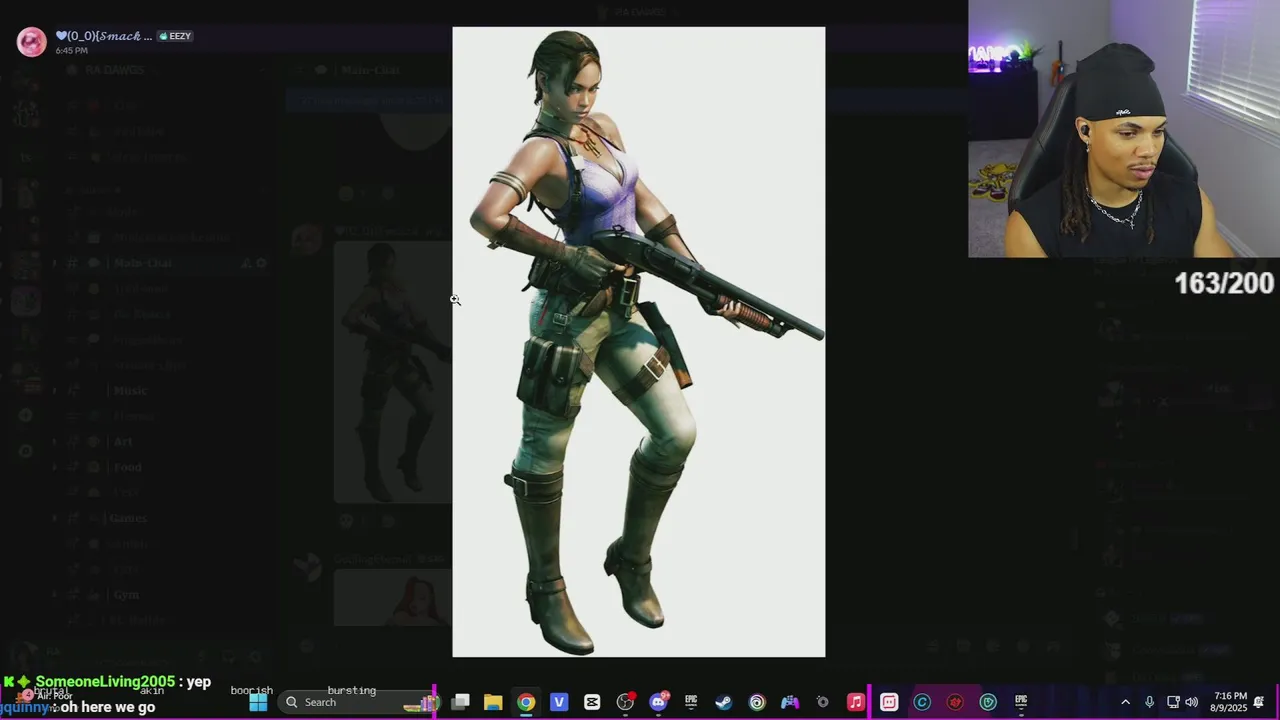Open the Windows Start menu
The width and height of the screenshot is (1280, 720).
coord(258,702)
